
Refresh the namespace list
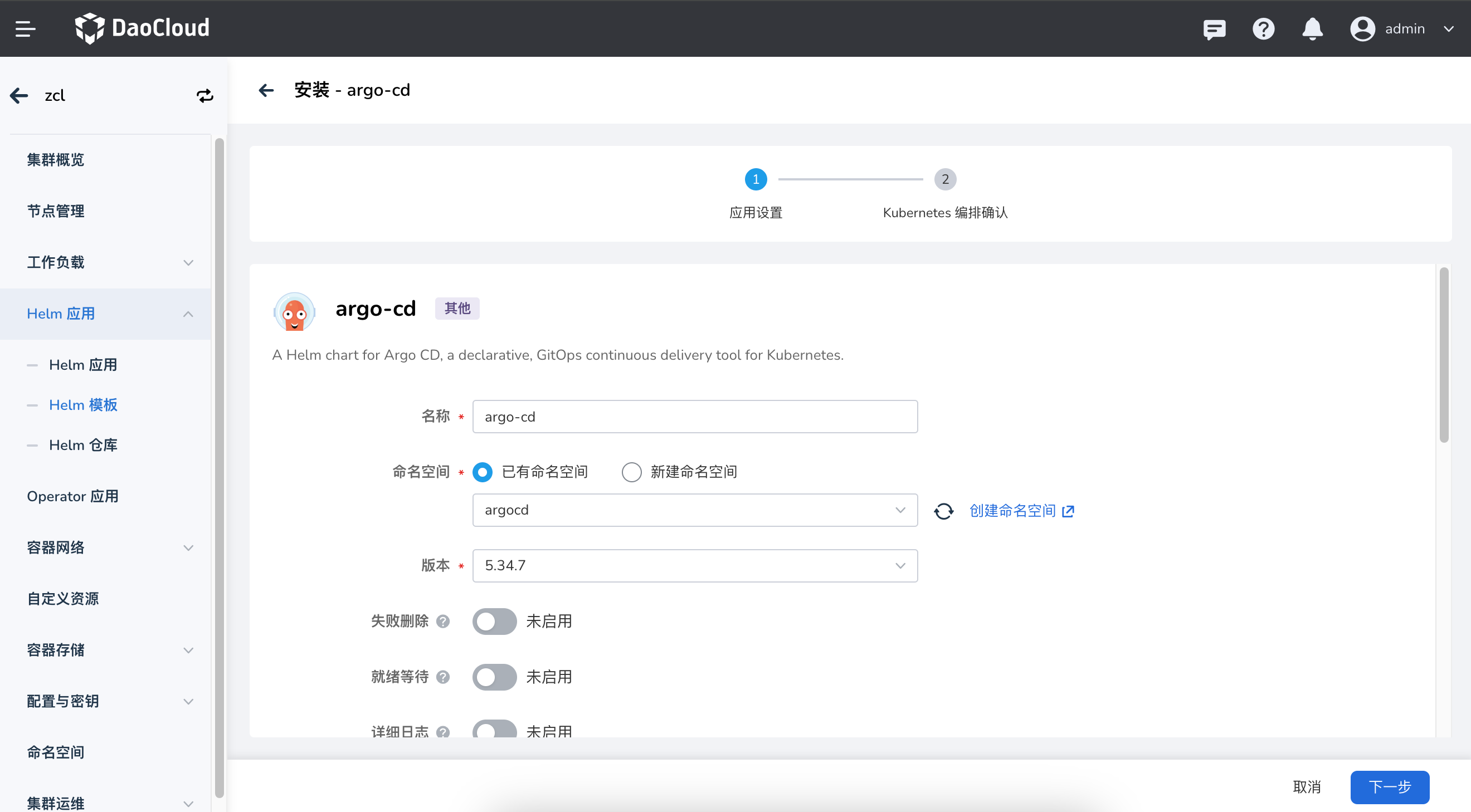tap(943, 510)
